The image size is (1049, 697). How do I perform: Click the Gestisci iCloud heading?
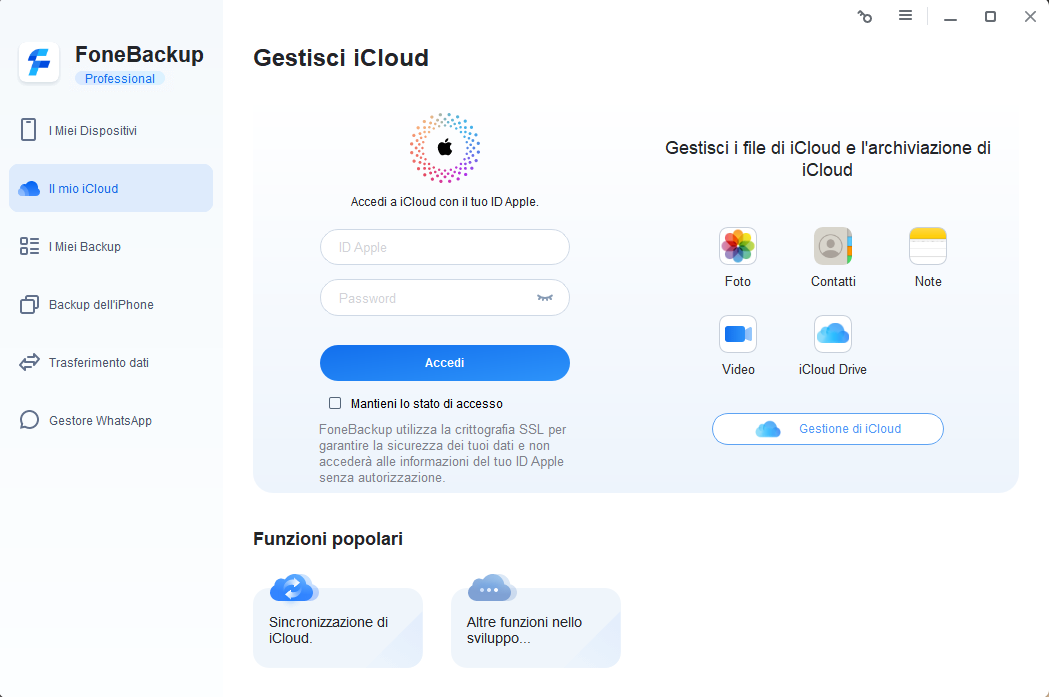point(341,58)
